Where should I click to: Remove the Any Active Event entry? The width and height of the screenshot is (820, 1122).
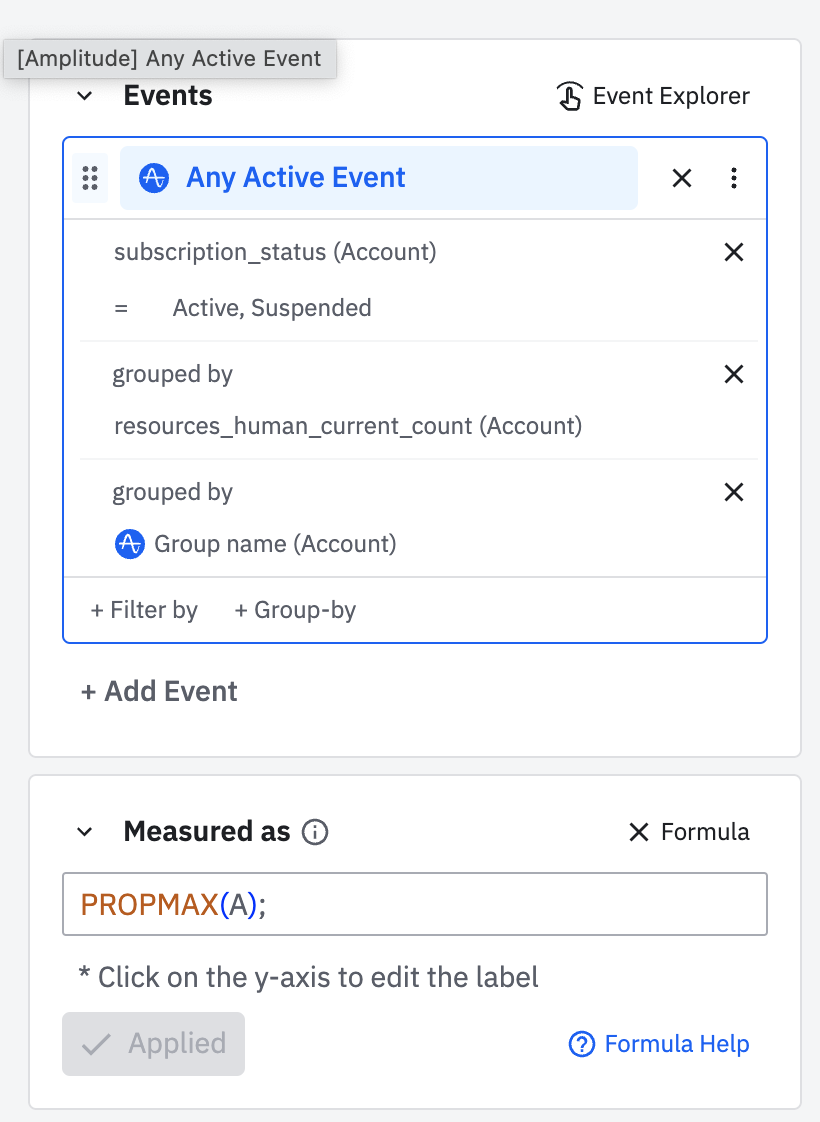tap(682, 178)
